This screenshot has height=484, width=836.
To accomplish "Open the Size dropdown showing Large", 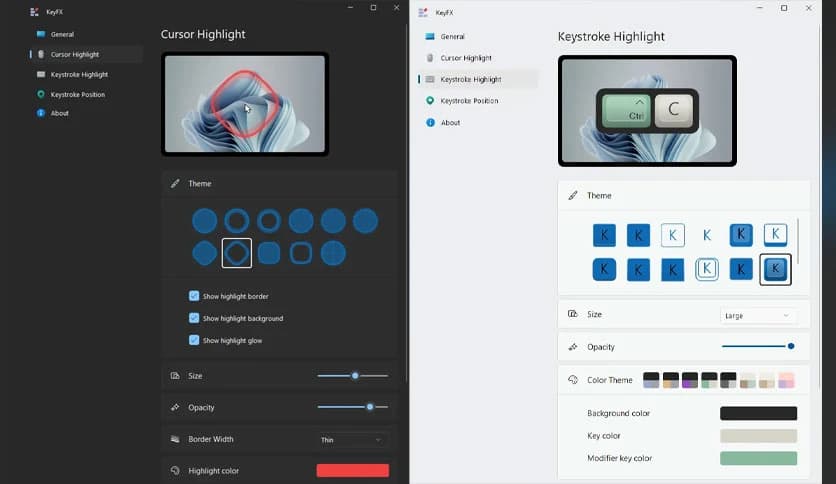I will point(757,315).
